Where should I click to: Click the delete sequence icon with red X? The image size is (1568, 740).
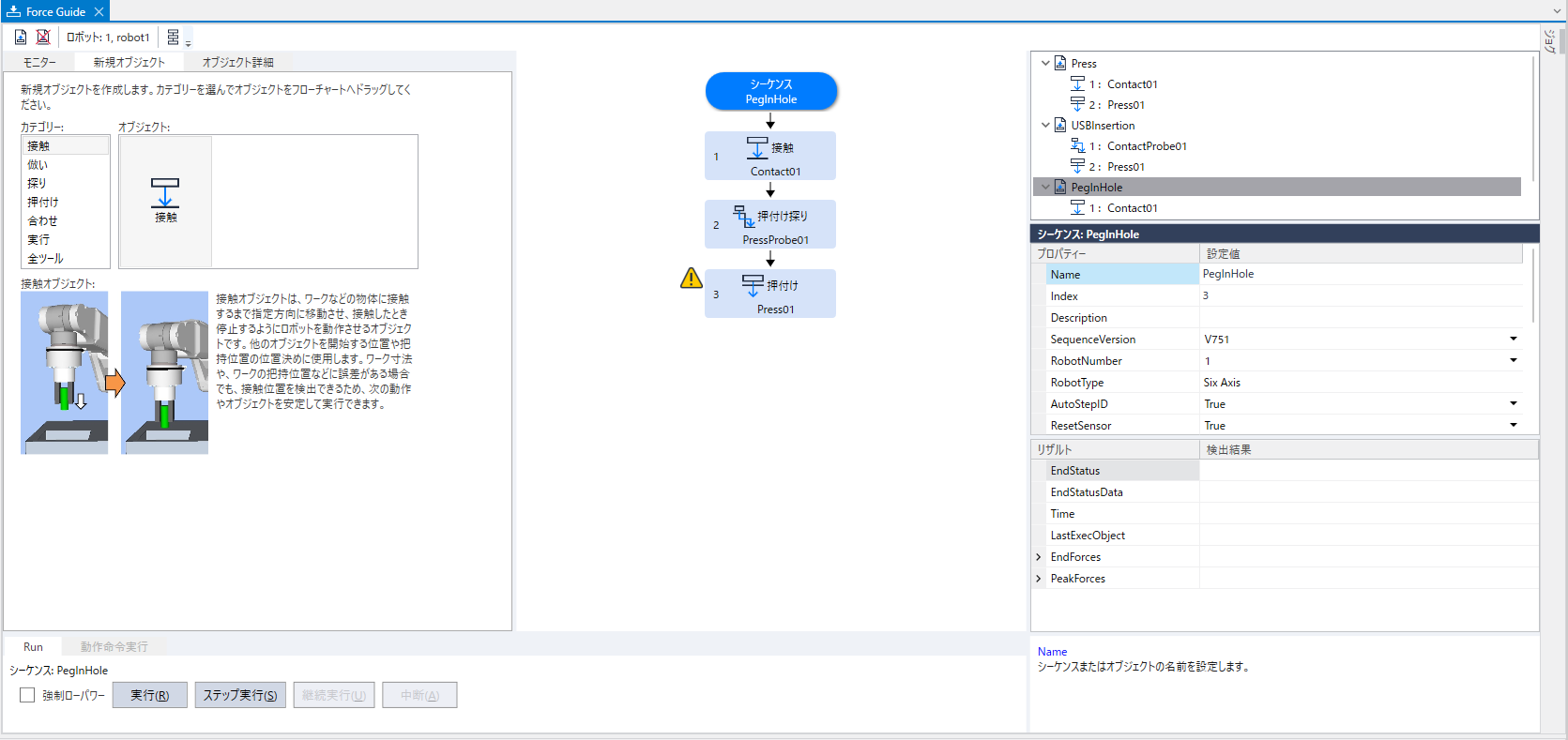[x=43, y=38]
